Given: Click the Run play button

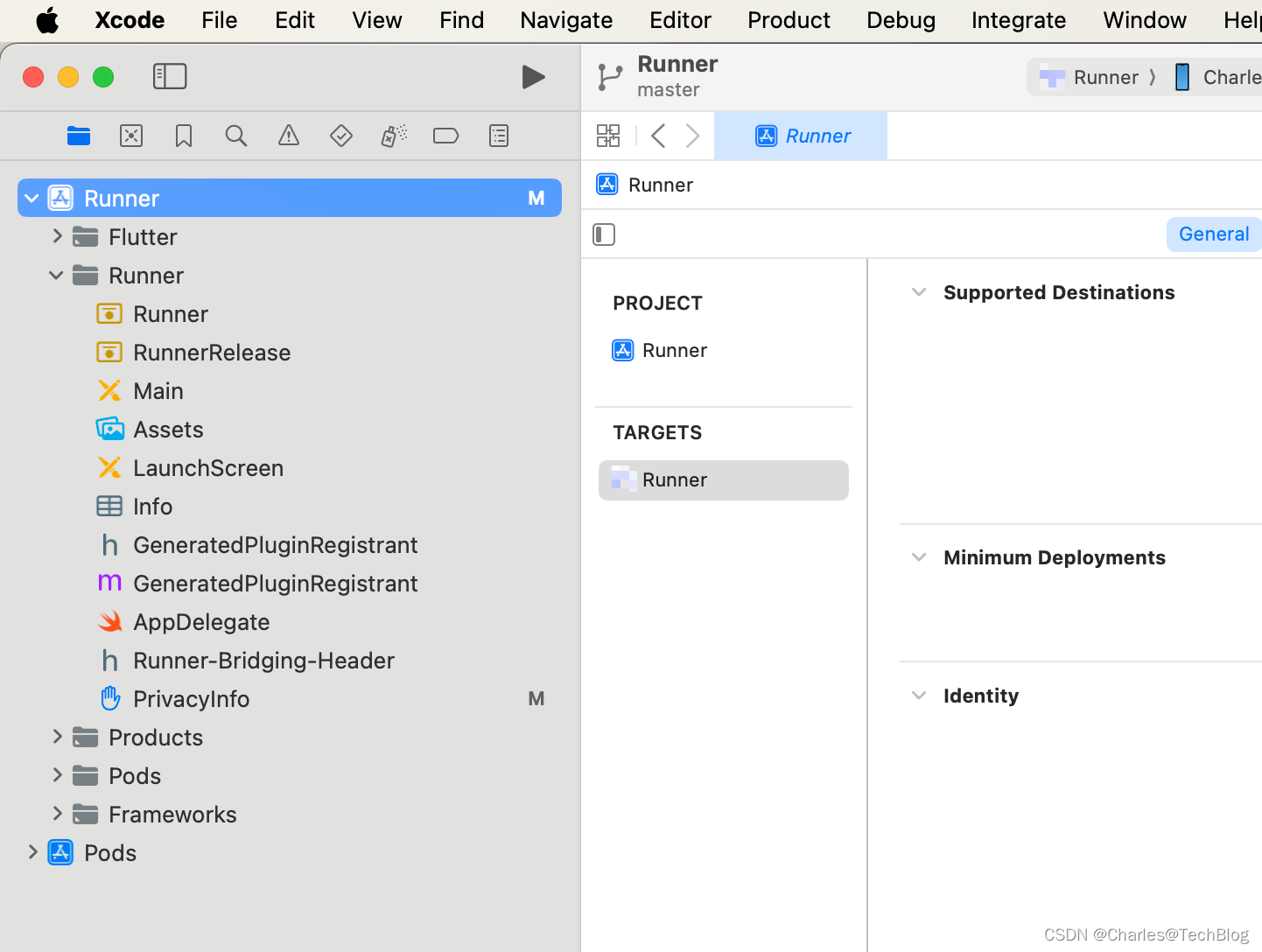Looking at the screenshot, I should [x=533, y=77].
